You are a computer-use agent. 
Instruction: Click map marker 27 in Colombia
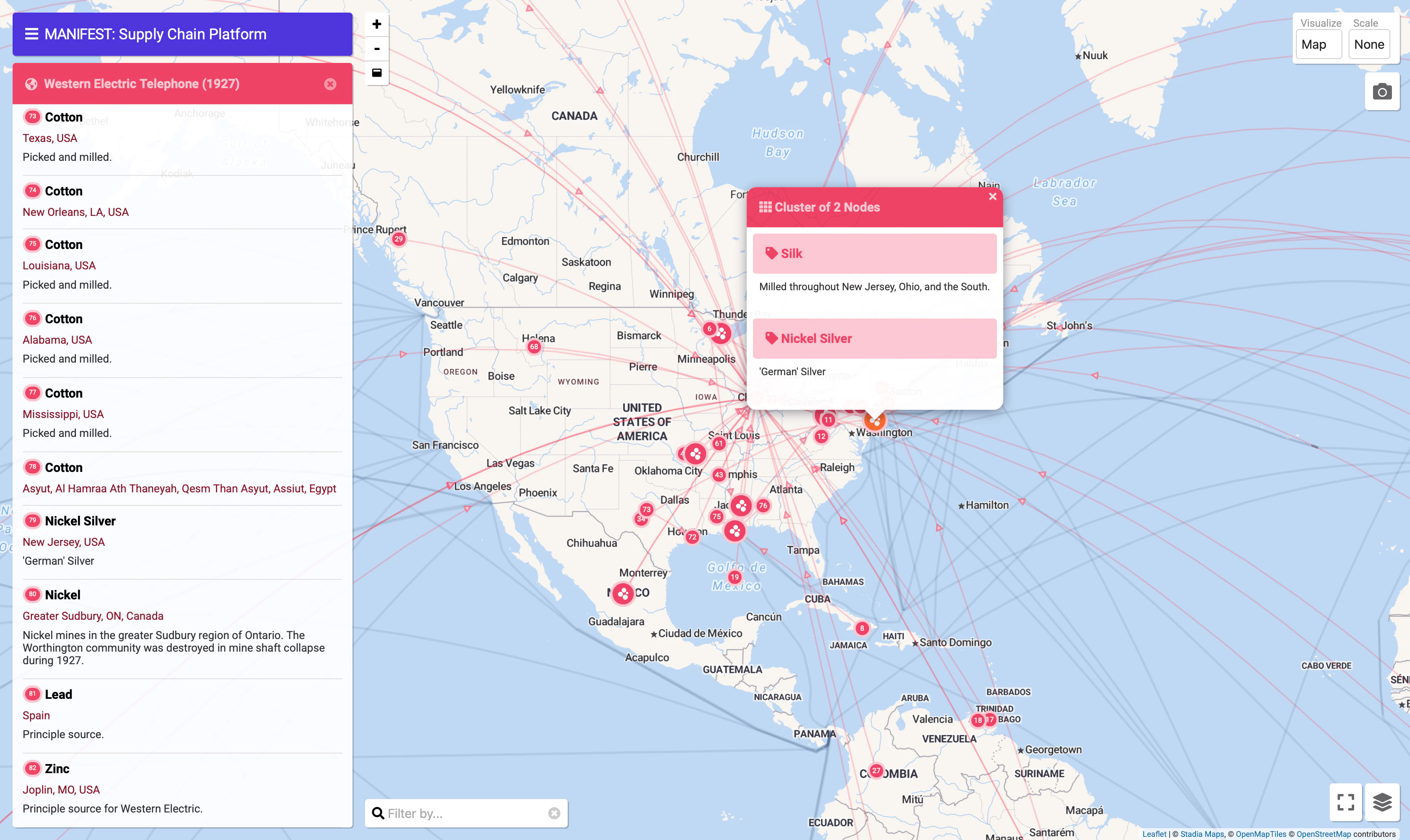(x=876, y=771)
